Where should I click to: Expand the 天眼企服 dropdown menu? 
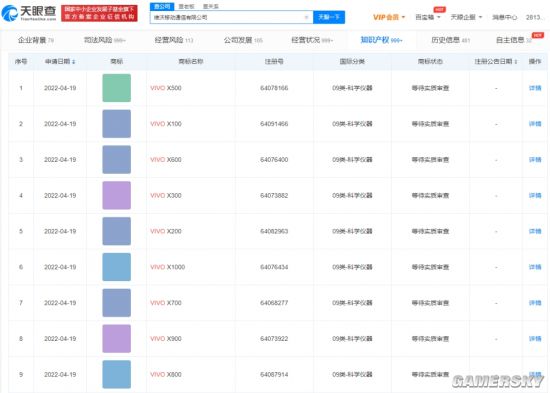(x=466, y=17)
